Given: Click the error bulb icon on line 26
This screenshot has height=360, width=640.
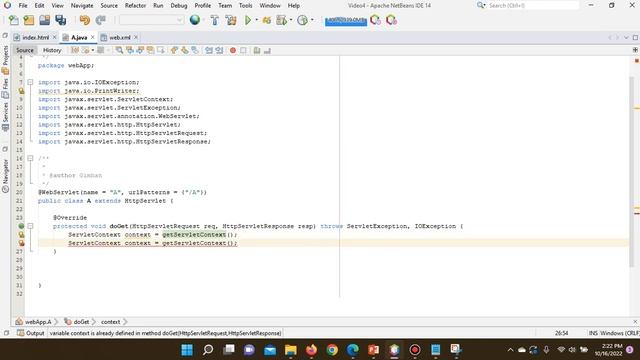Looking at the screenshot, I should pyautogui.click(x=21, y=243).
